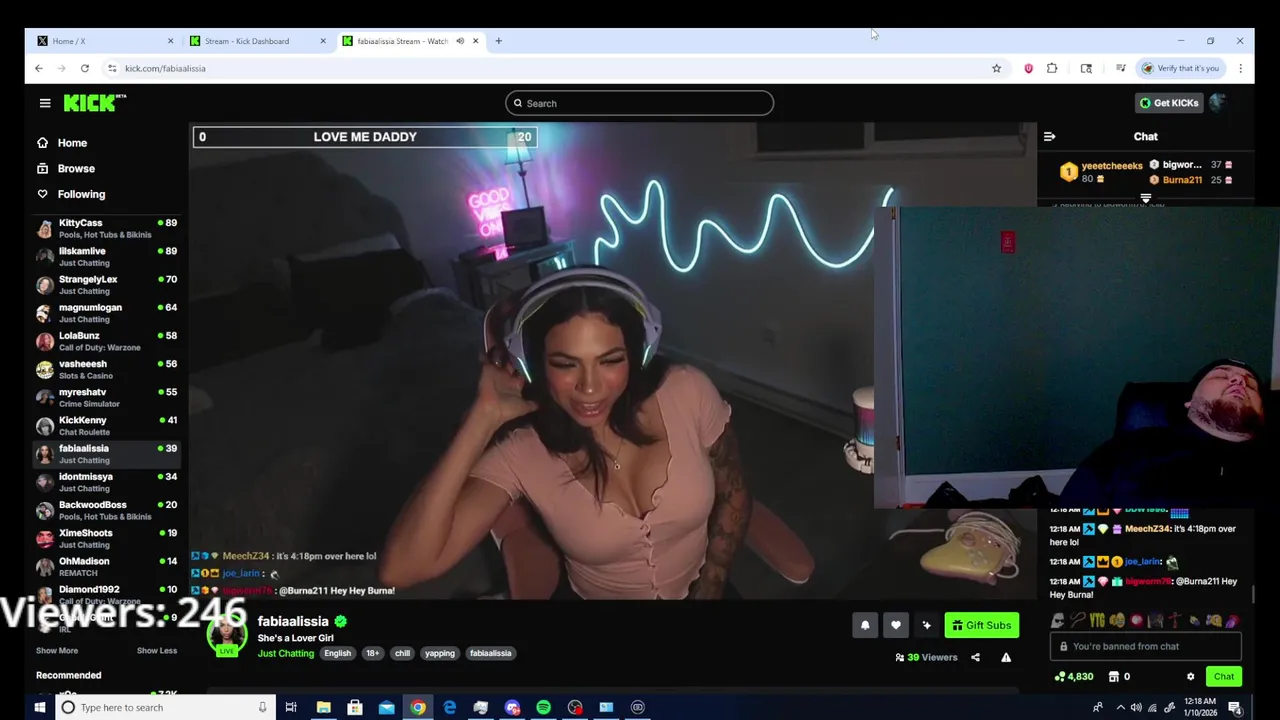
Task: Report stream with warning triangle icon
Action: (x=1006, y=657)
